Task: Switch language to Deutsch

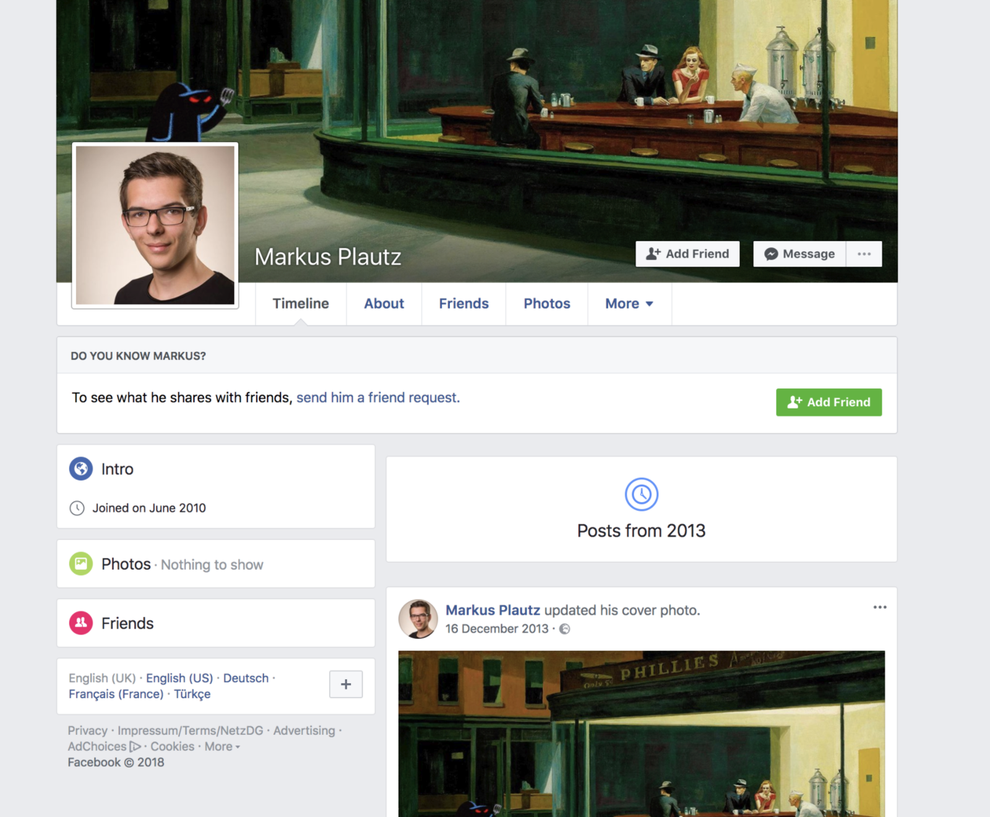Action: (246, 678)
